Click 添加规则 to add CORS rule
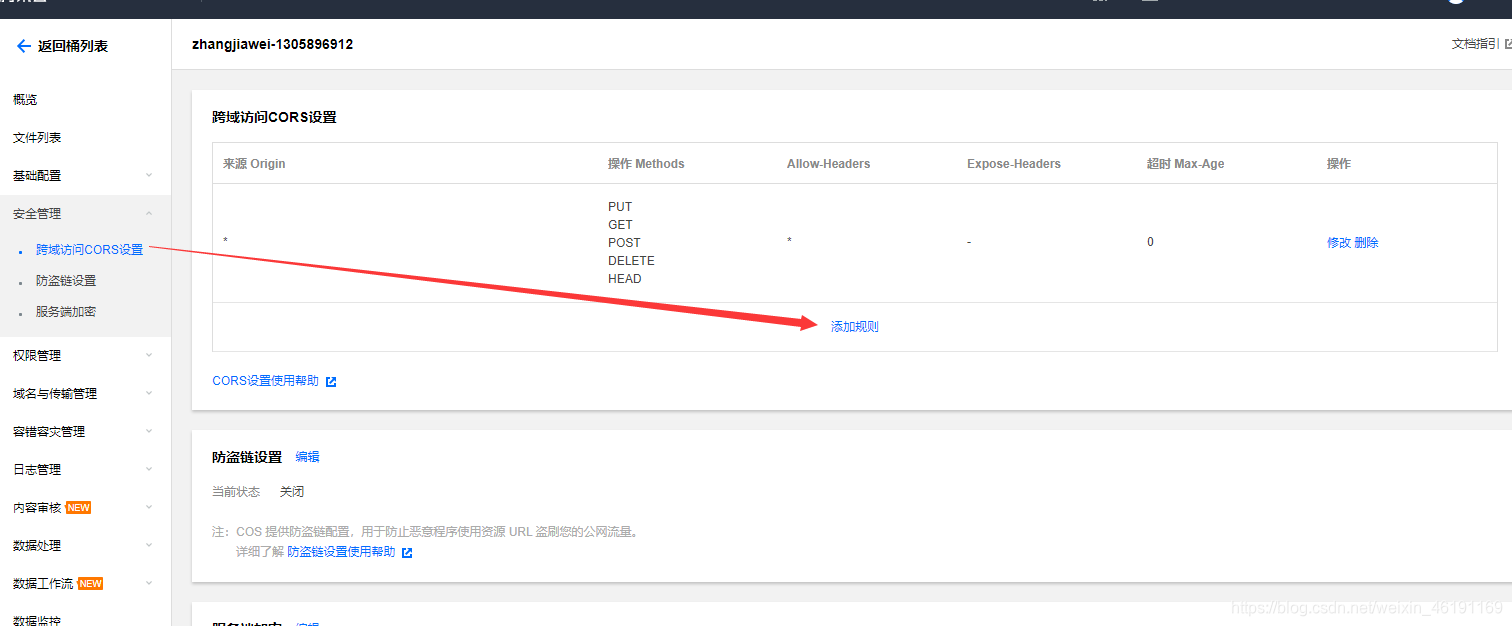 [855, 327]
